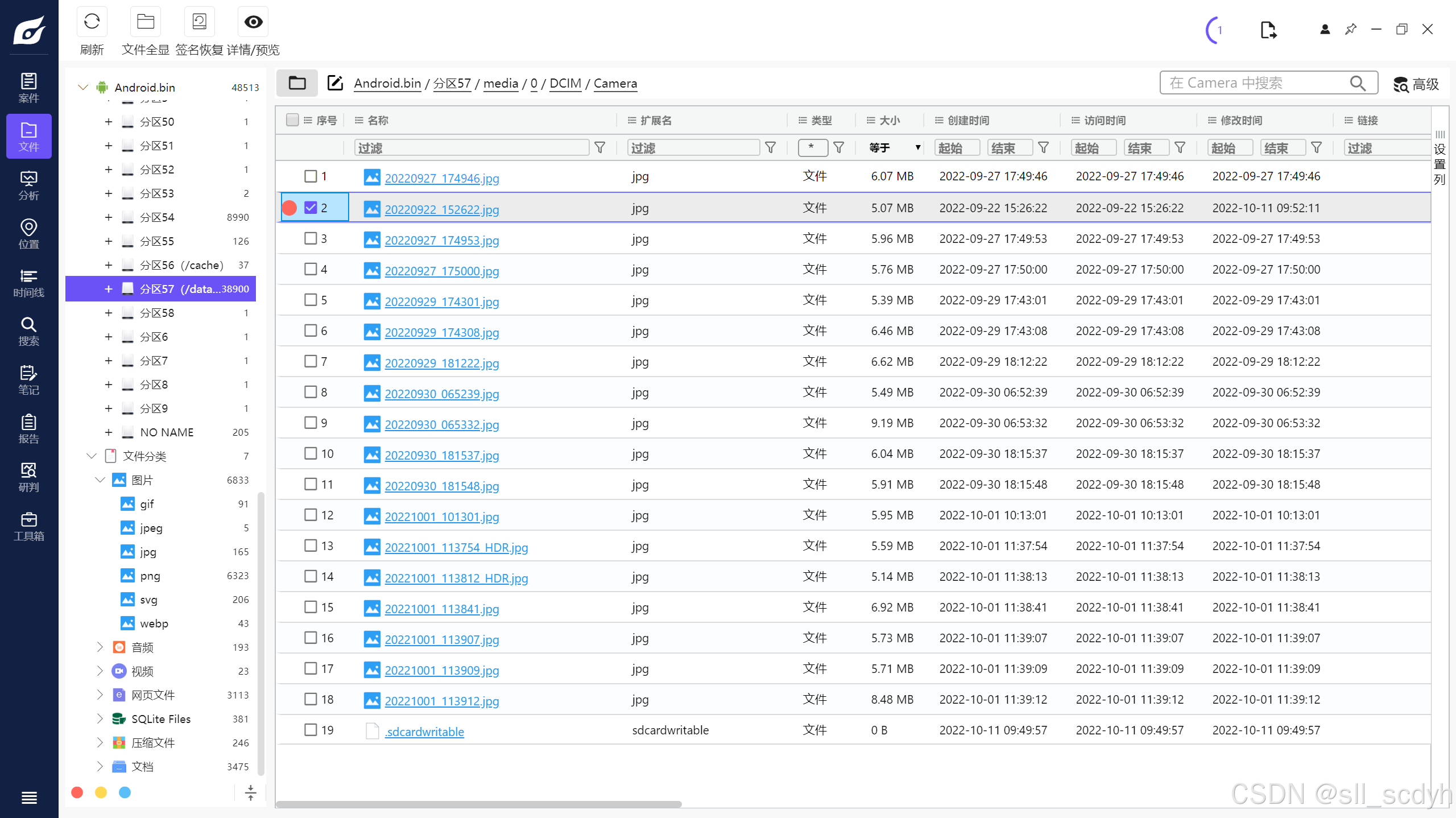This screenshot has width=1456, height=818.
Task: Open the signature recovery (签名恢复) tool
Action: pos(199,23)
